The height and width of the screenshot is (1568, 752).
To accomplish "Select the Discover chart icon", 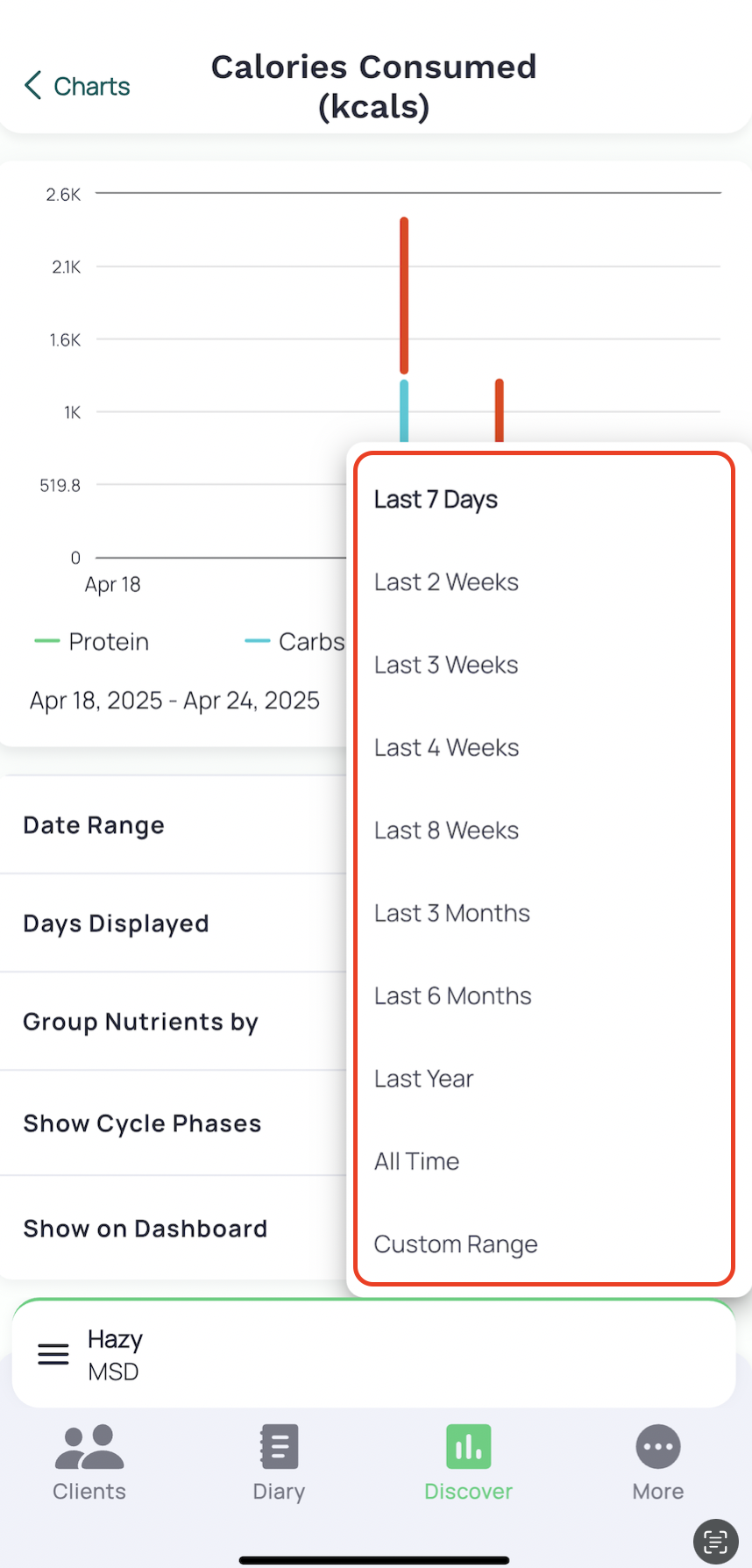I will (468, 1447).
